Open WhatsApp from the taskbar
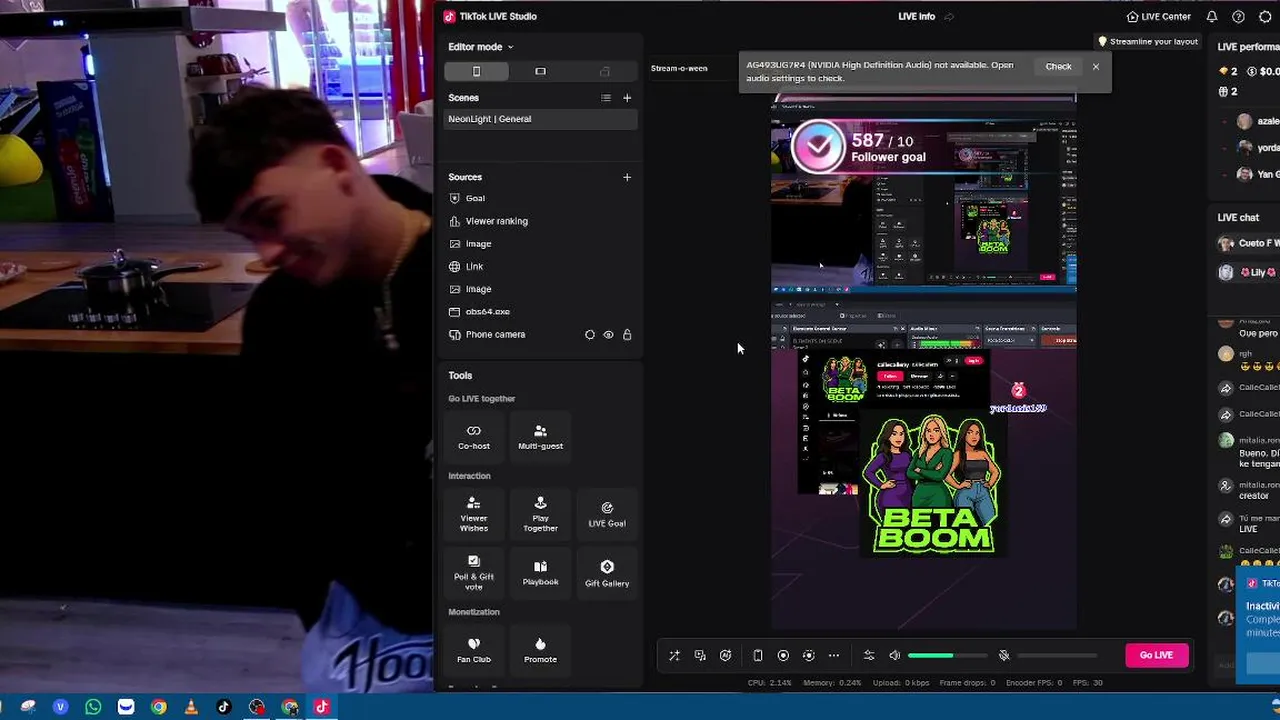 coord(93,707)
